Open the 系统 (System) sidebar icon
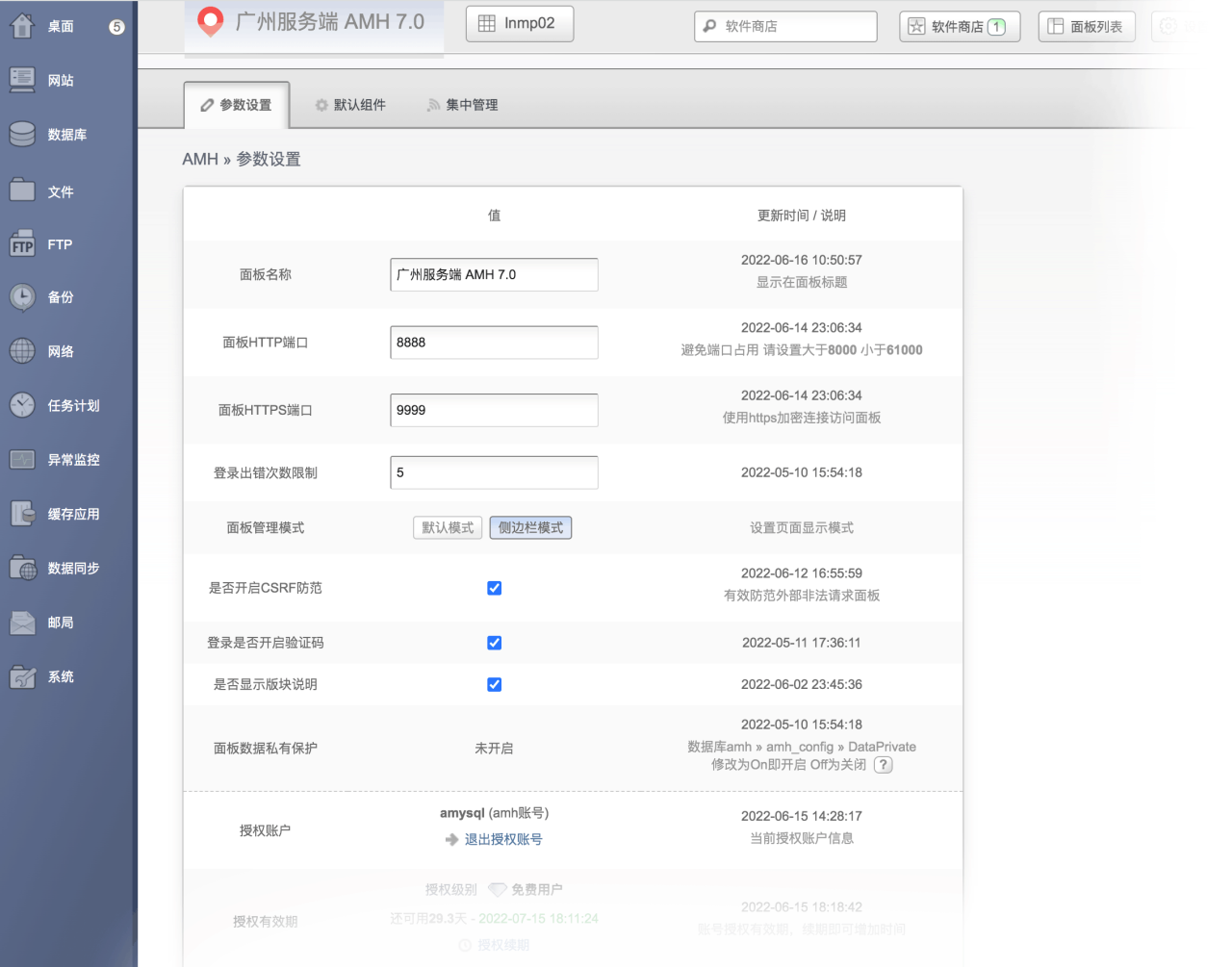Screen dimensions: 1232x967 click(21, 676)
